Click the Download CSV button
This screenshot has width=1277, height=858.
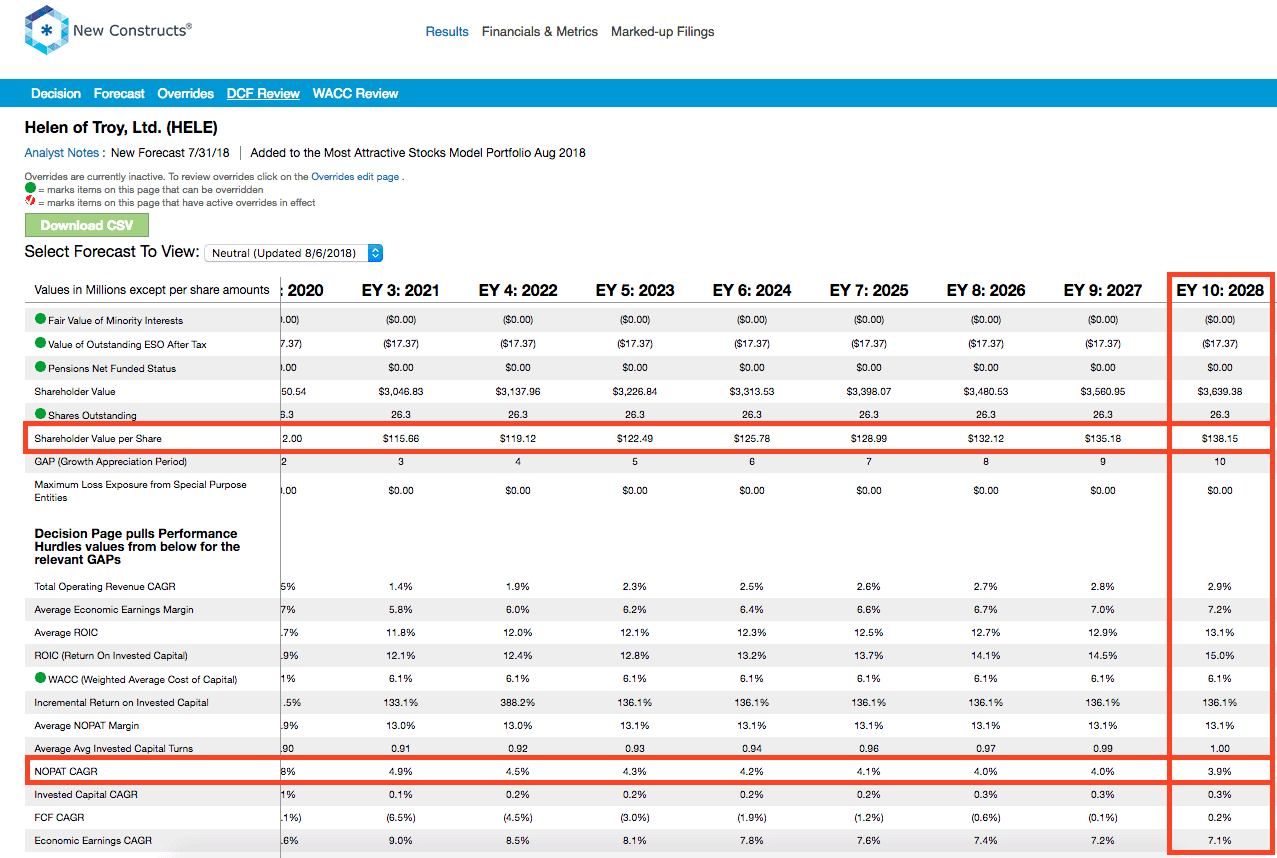87,225
